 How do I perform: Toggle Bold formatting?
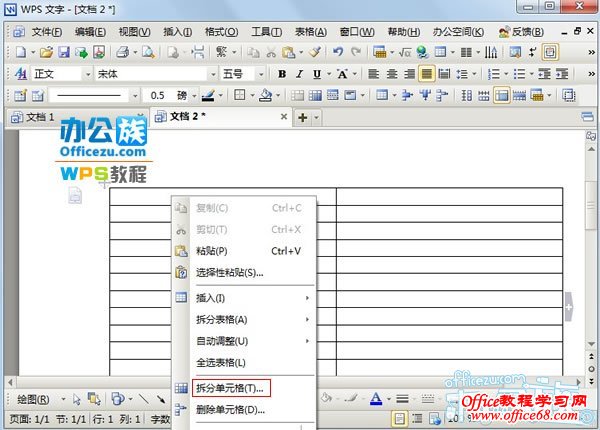(282, 74)
